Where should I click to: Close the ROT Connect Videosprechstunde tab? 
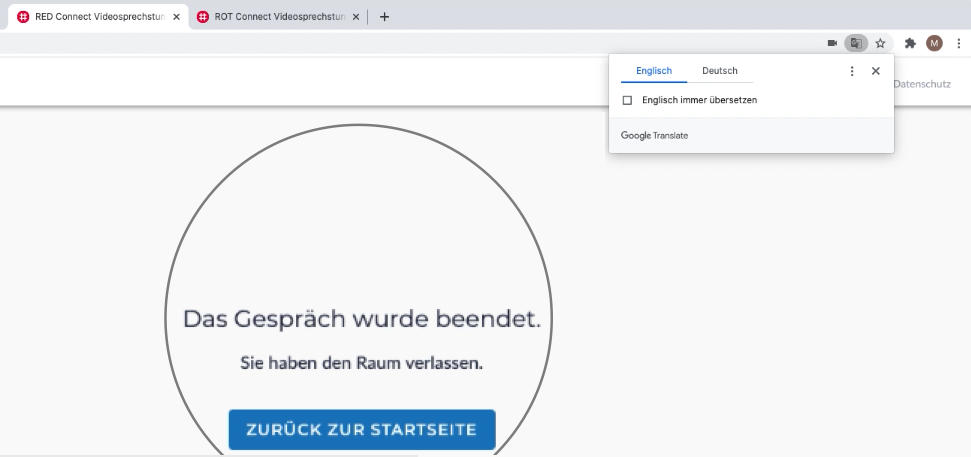(x=356, y=17)
